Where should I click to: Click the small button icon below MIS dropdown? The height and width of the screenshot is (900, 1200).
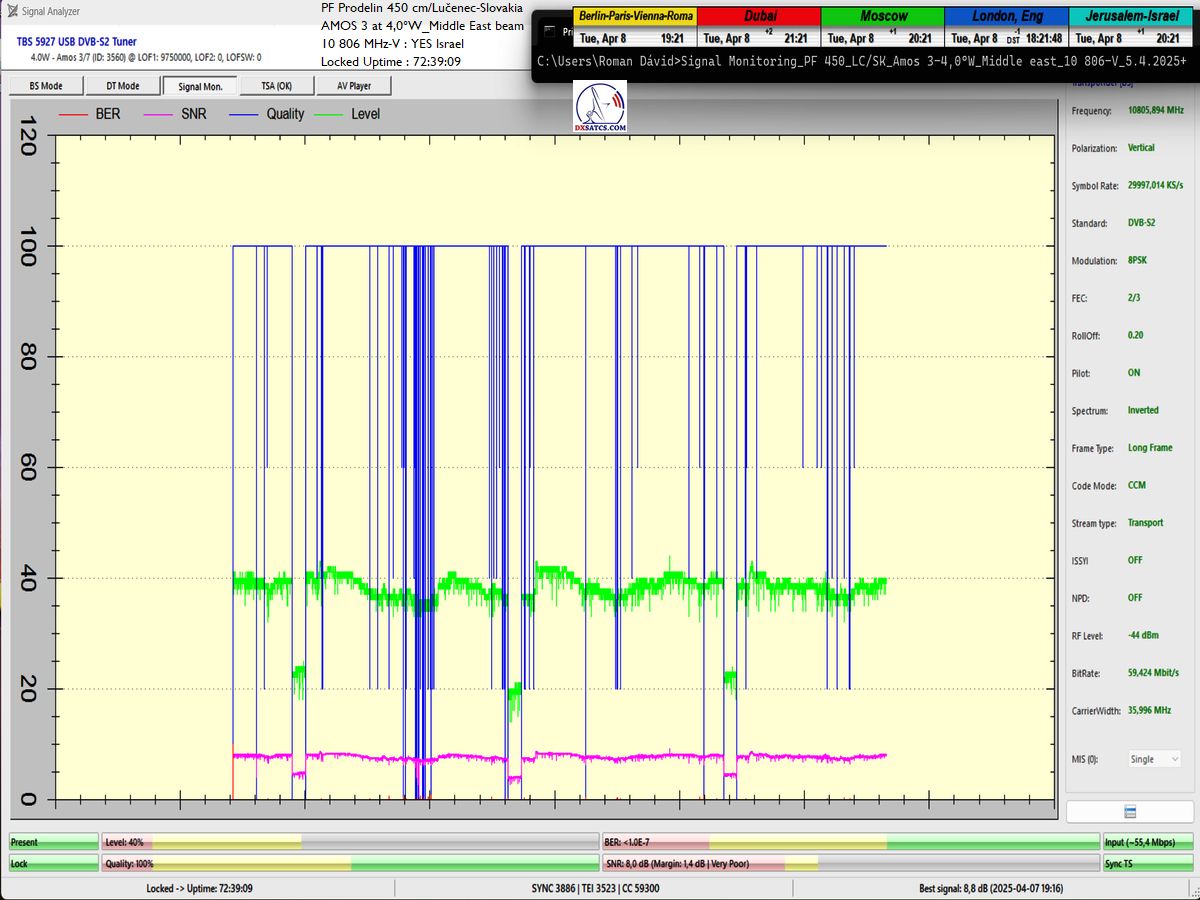pos(1129,811)
